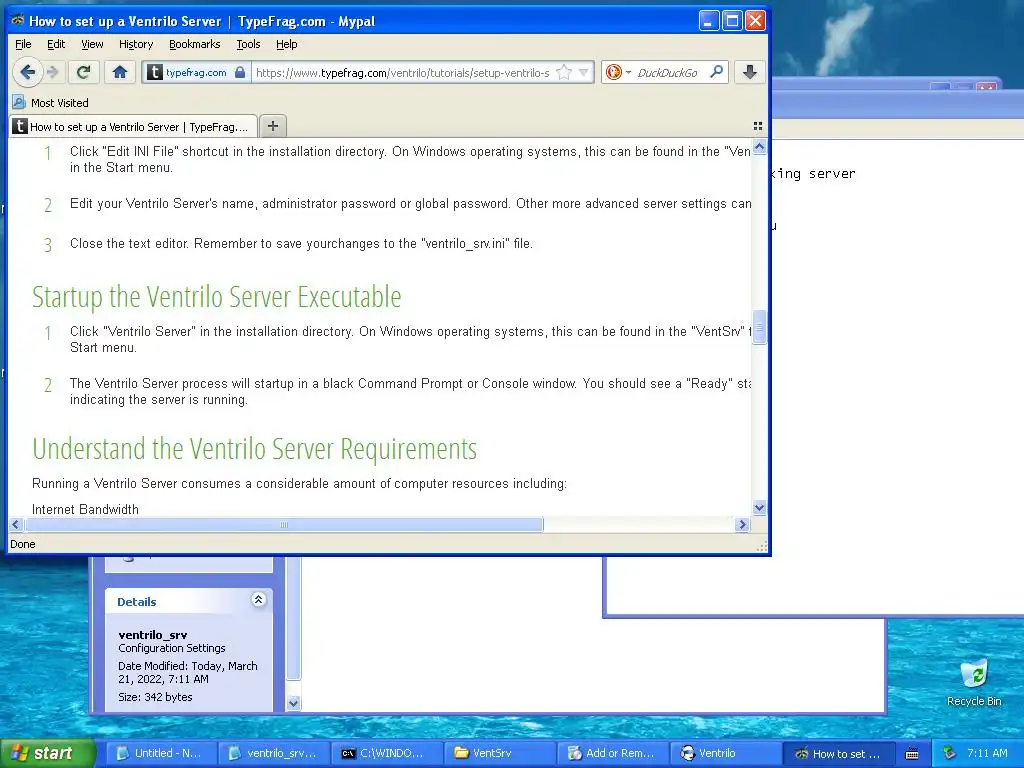Collapse the Details panel in VentSrv window
The width and height of the screenshot is (1024, 768).
coord(259,600)
